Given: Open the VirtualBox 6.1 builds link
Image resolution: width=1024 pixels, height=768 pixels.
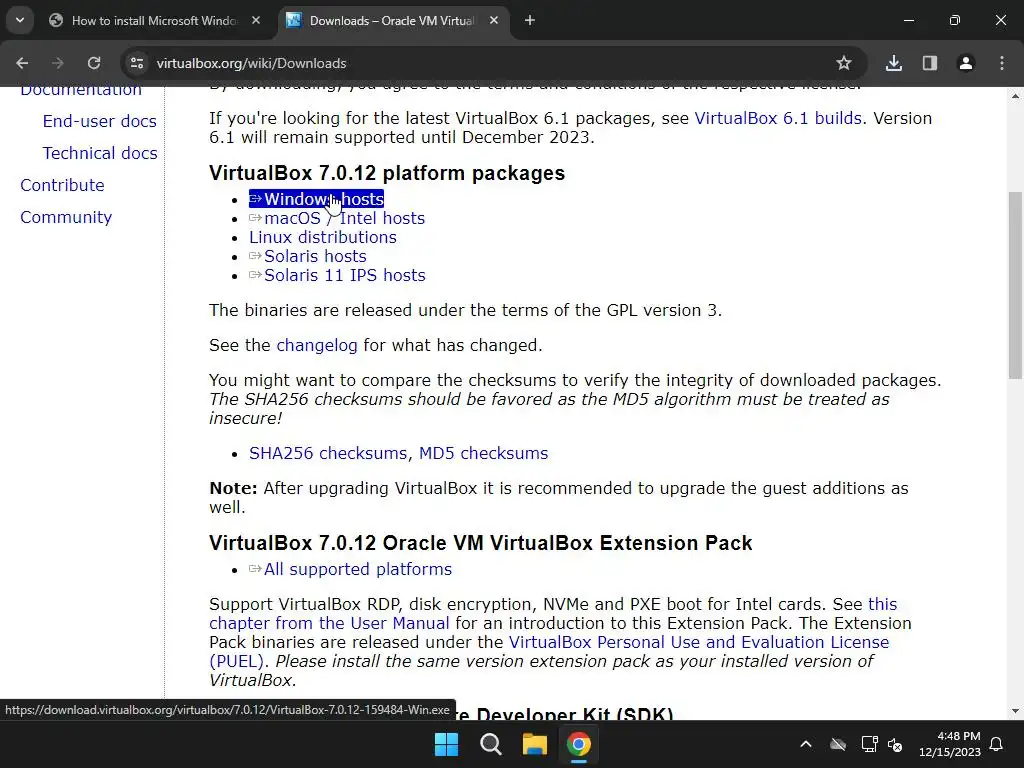Looking at the screenshot, I should point(778,118).
